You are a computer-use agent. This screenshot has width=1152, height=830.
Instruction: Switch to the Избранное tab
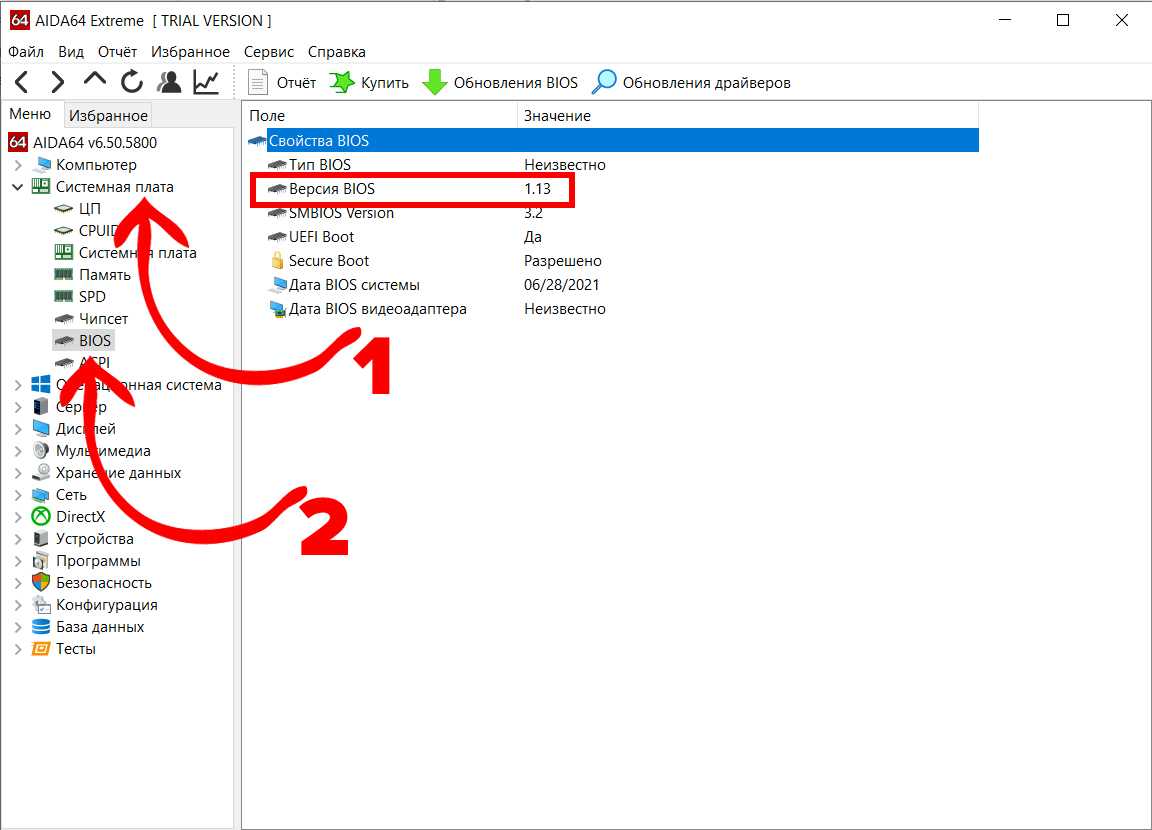click(108, 115)
